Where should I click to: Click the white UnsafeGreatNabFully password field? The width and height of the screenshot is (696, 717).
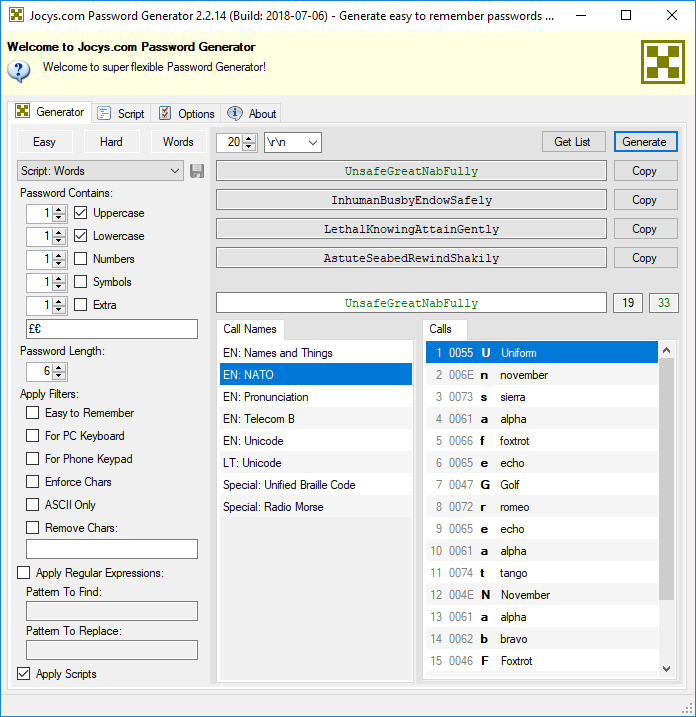412,303
